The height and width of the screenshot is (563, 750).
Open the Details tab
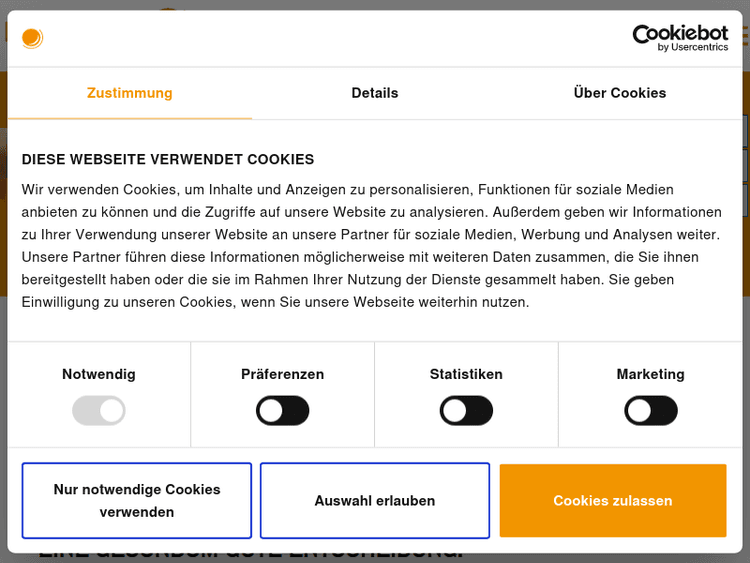click(x=375, y=93)
